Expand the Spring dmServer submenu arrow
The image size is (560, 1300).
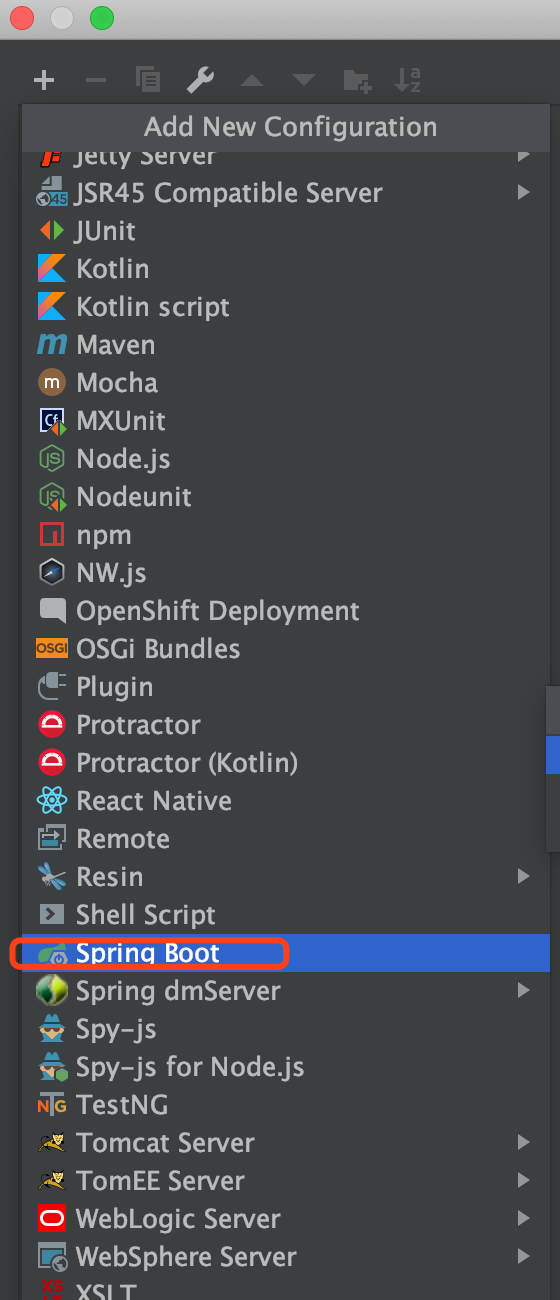524,990
